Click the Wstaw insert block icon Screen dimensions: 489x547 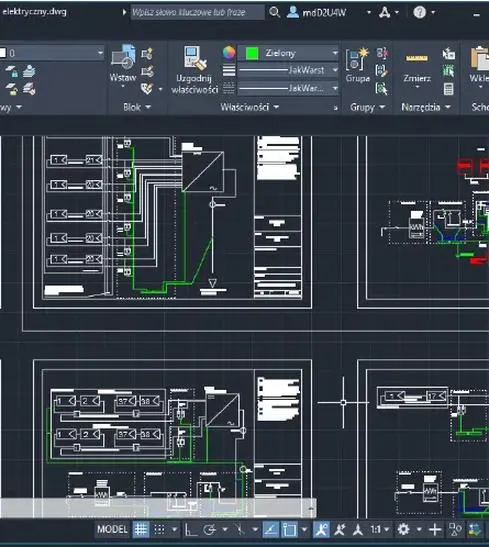click(123, 57)
